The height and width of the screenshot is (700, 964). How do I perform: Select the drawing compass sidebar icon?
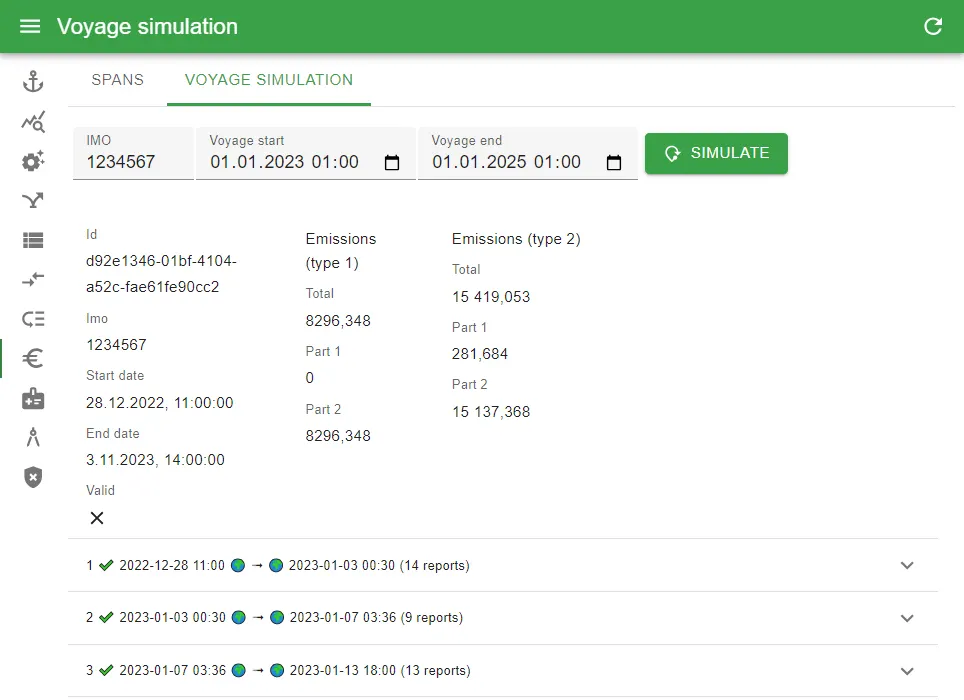pyautogui.click(x=33, y=438)
